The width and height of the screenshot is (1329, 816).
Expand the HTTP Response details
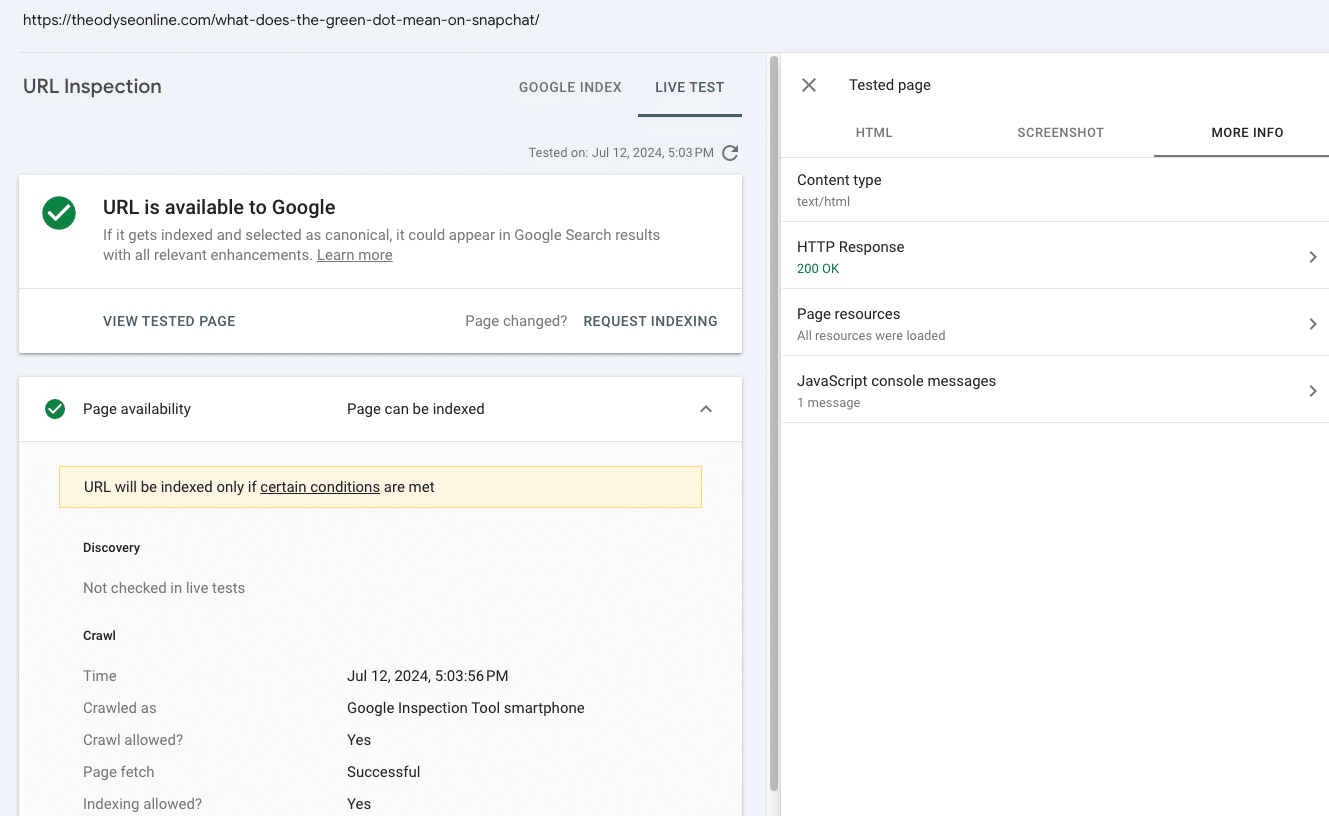click(x=1312, y=257)
